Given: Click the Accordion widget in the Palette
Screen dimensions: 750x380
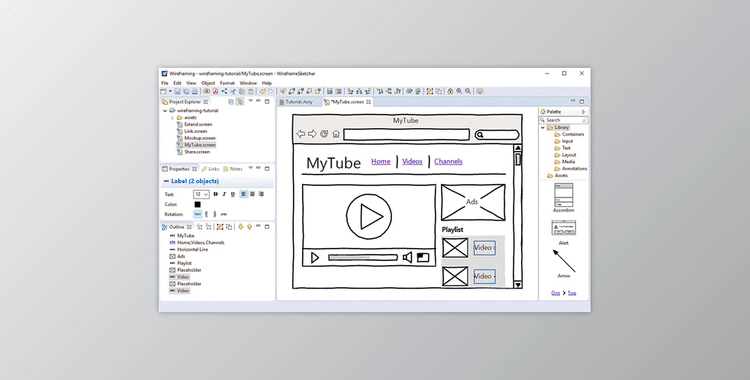Looking at the screenshot, I should pyautogui.click(x=563, y=198).
